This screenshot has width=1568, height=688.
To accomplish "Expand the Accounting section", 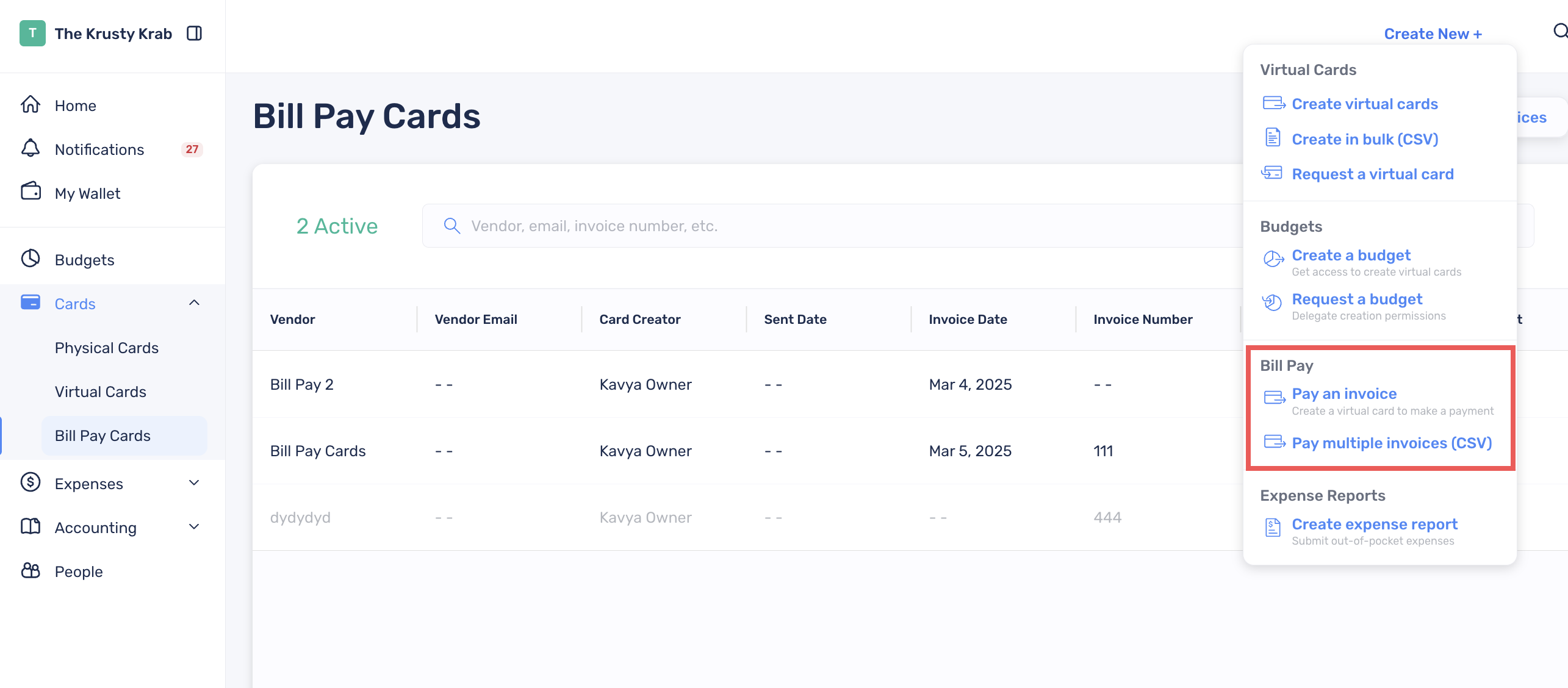I will 194,527.
